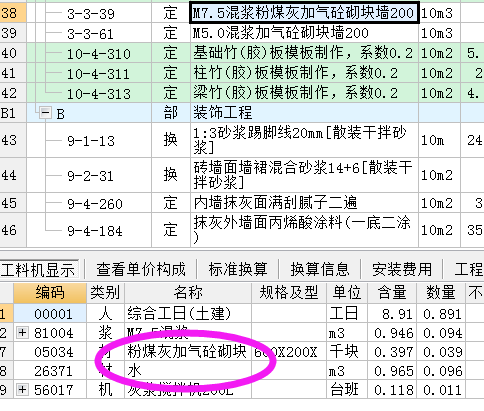Click the 机 category cell
484x411 pixels.
(x=105, y=389)
